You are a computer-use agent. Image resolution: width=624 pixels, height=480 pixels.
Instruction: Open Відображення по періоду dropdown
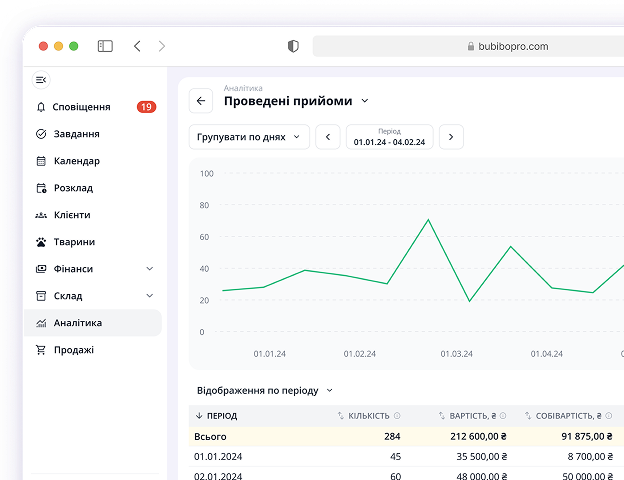click(265, 390)
